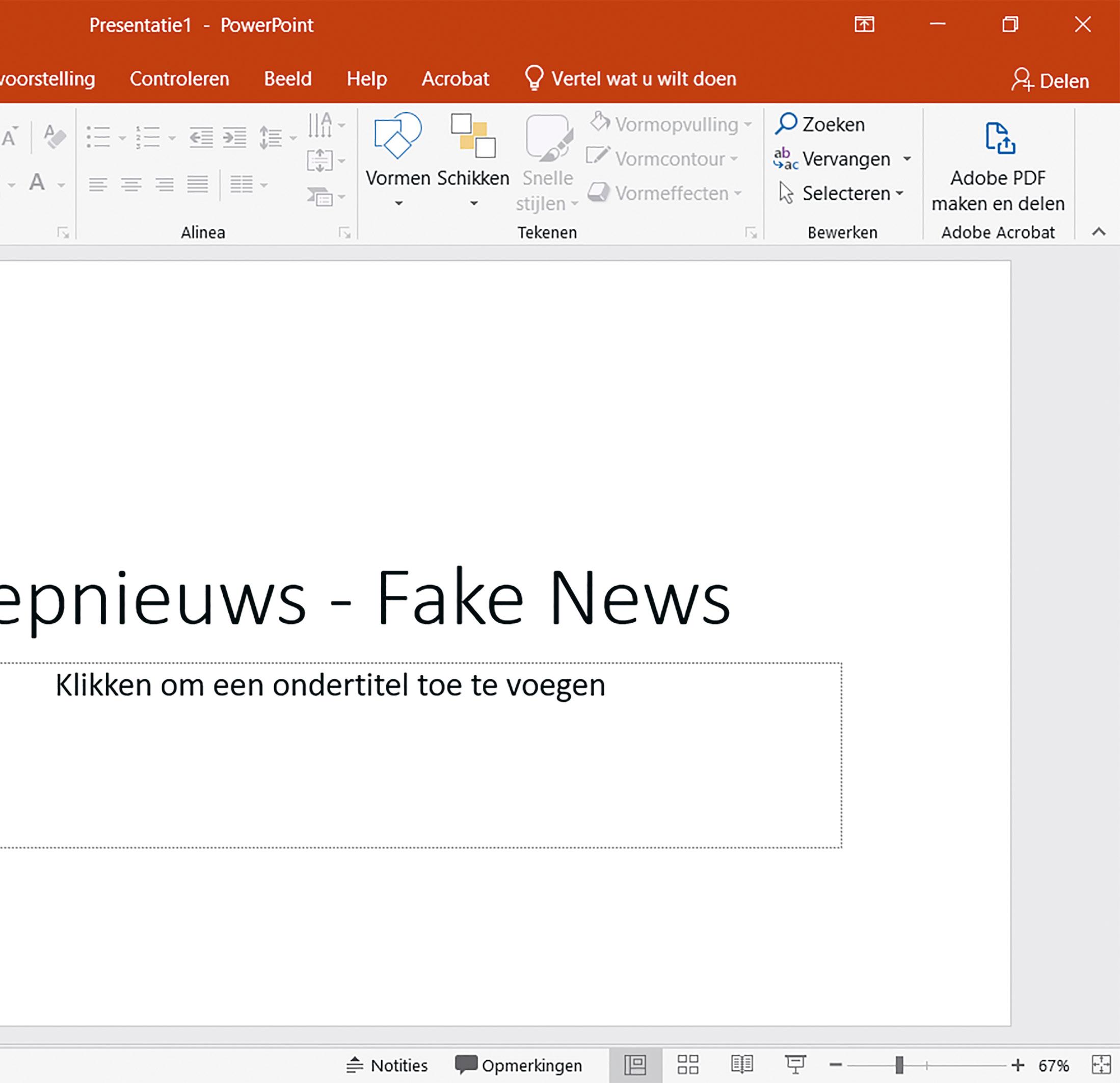Click the zoom slider handle
The image size is (1120, 1083).
pyautogui.click(x=899, y=1065)
